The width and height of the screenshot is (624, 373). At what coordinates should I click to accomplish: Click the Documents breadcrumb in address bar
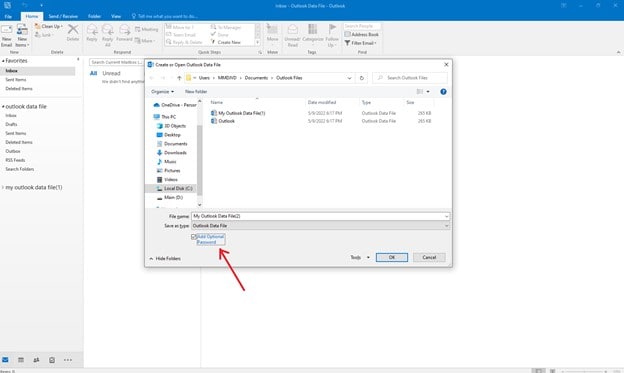[x=256, y=78]
